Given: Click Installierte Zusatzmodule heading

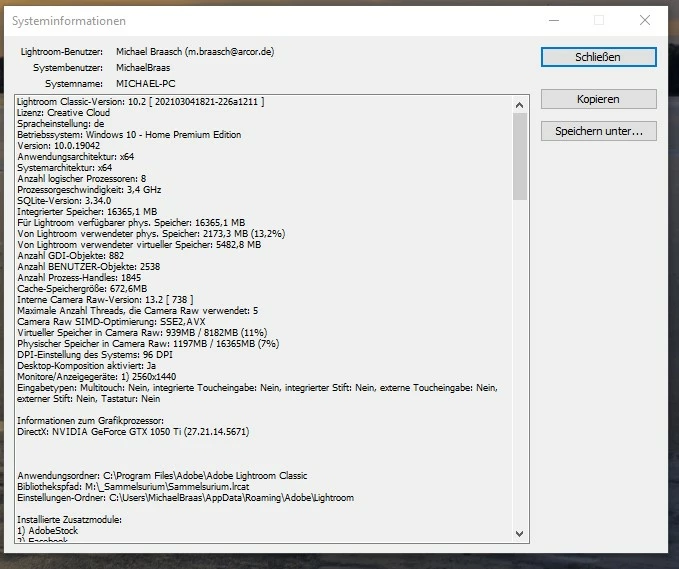Looking at the screenshot, I should tap(69, 520).
